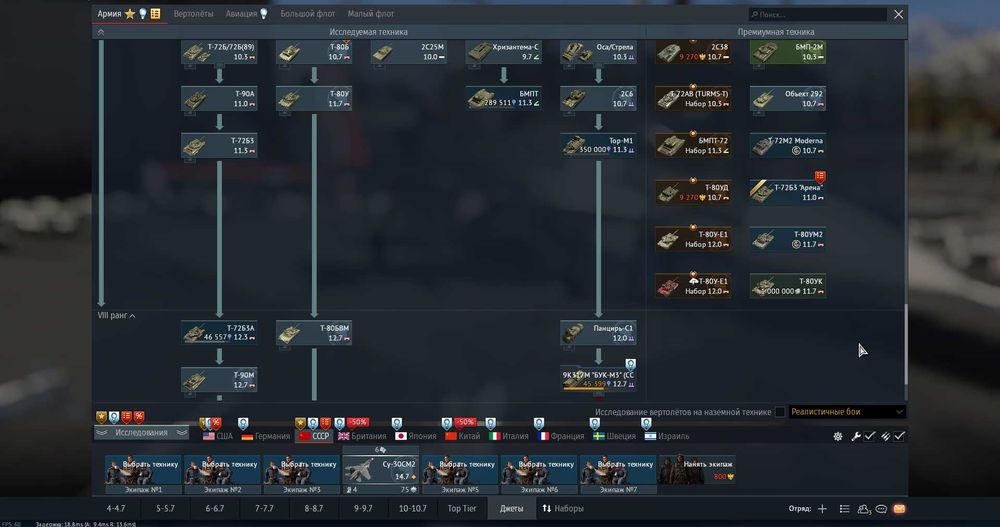Select the Т-80БВМ tank icon
Screen dimensions: 1000x527
click(x=289, y=332)
